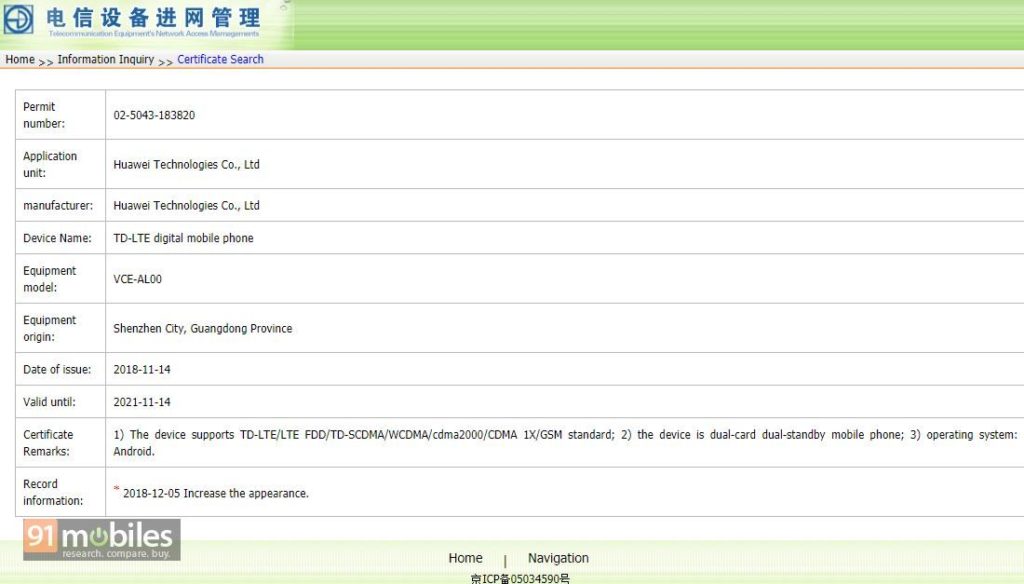Screen dimensions: 1024x584
Task: Click the ICP 05034590 registration link
Action: [520, 578]
